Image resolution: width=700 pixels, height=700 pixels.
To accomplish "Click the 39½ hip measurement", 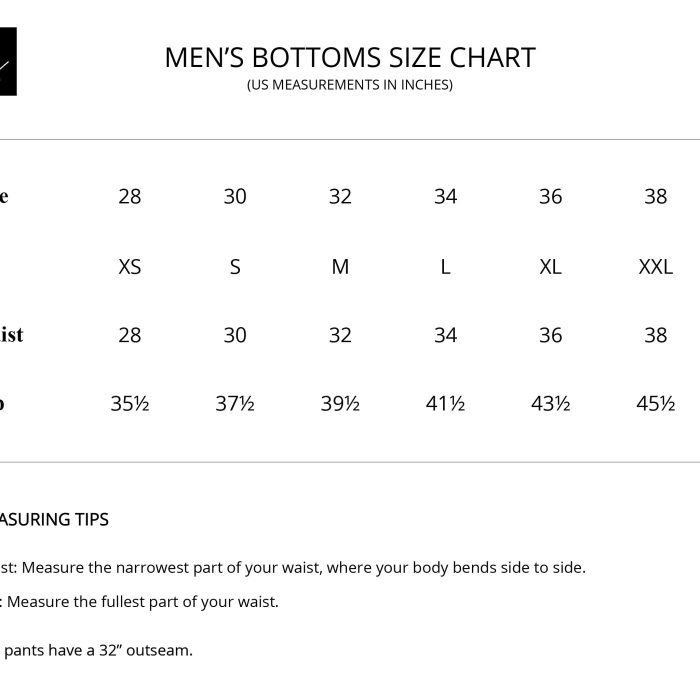I will coord(340,404).
